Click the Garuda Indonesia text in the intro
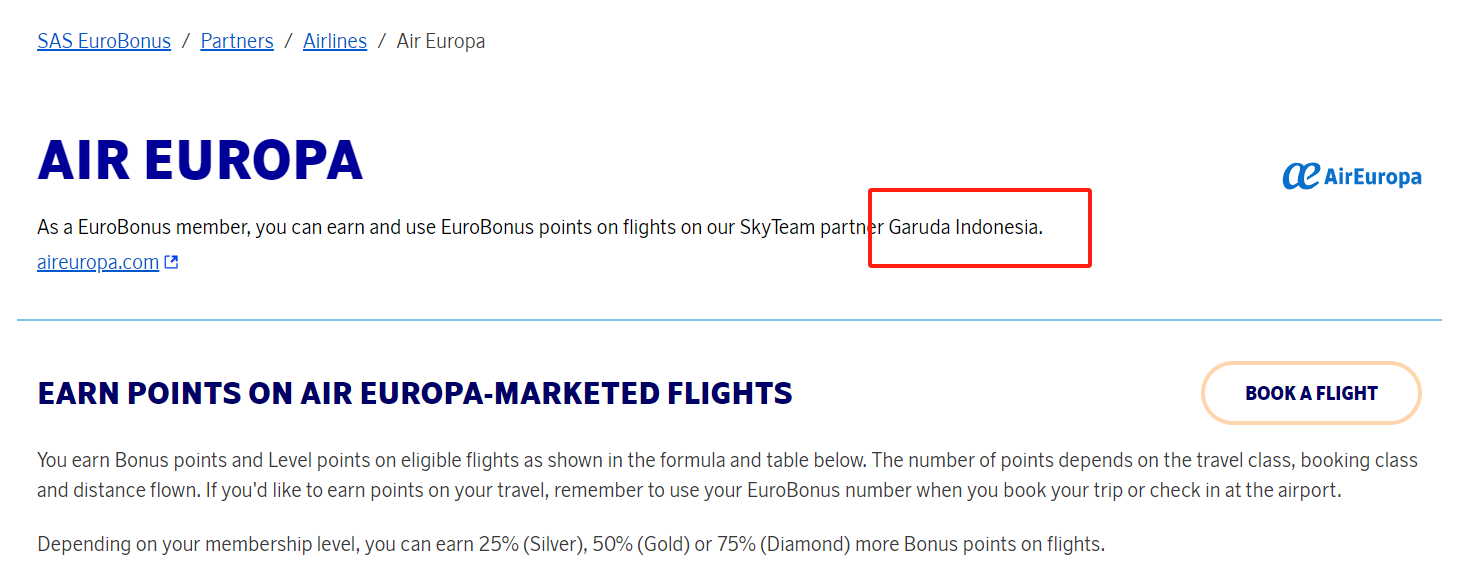The height and width of the screenshot is (565, 1464). coord(964,227)
